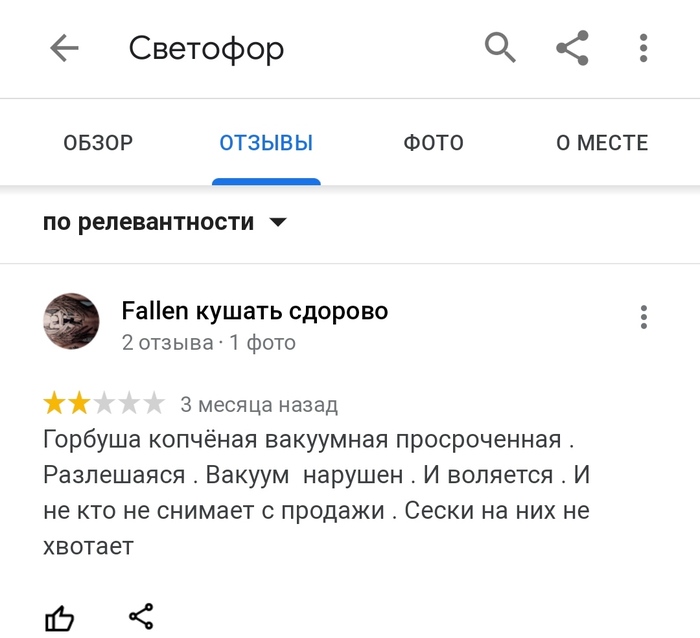Expand the по релевантности sort dropdown
The width and height of the screenshot is (700, 638).
click(165, 222)
